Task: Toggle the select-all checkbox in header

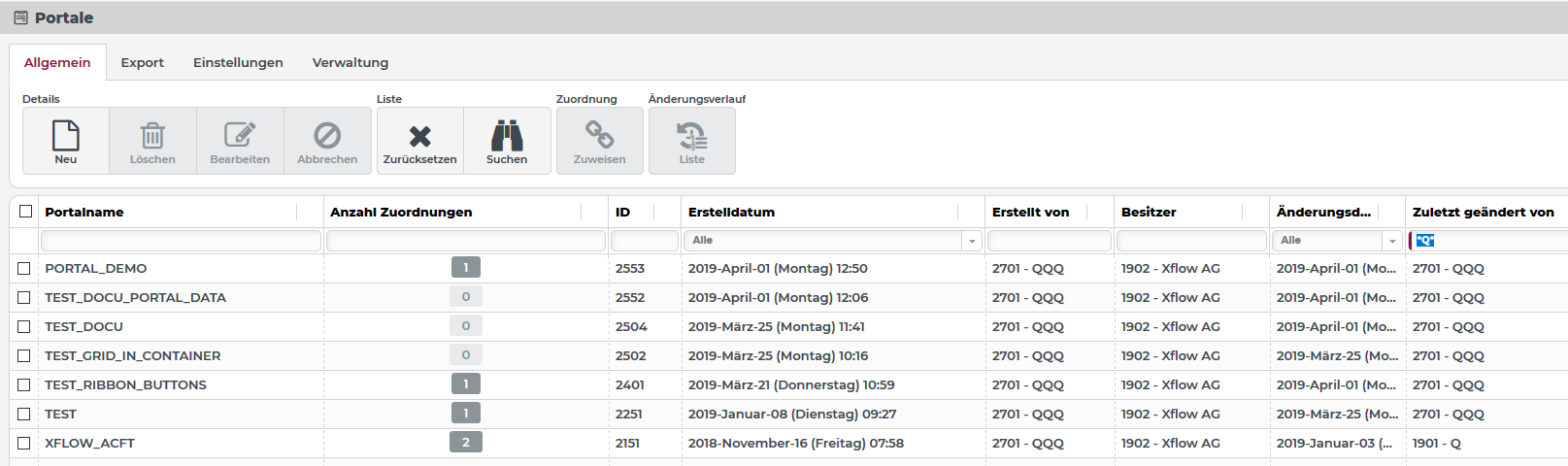Action: point(25,212)
